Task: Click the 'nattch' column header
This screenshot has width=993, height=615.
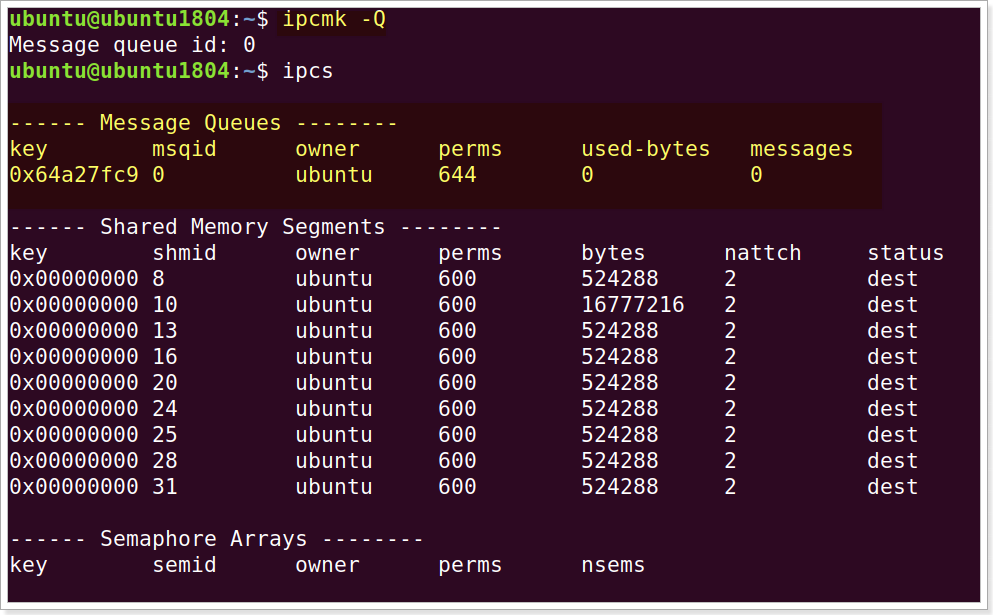Action: click(x=762, y=253)
